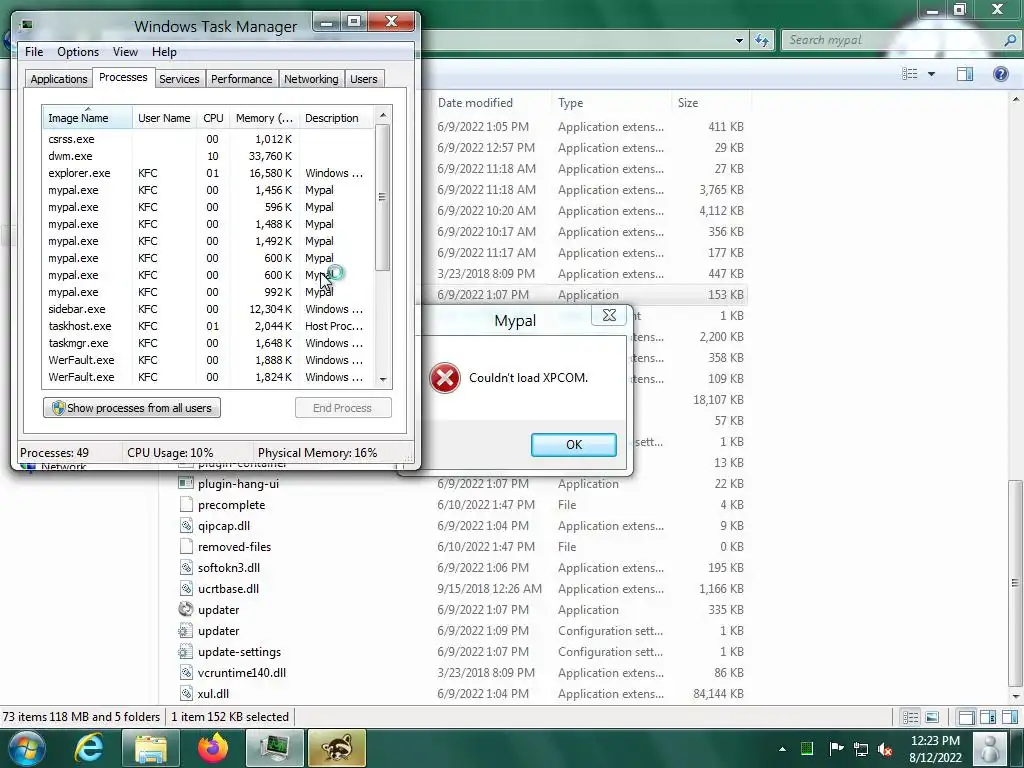Switch to the Networking tab
The height and width of the screenshot is (768, 1024).
coord(311,79)
